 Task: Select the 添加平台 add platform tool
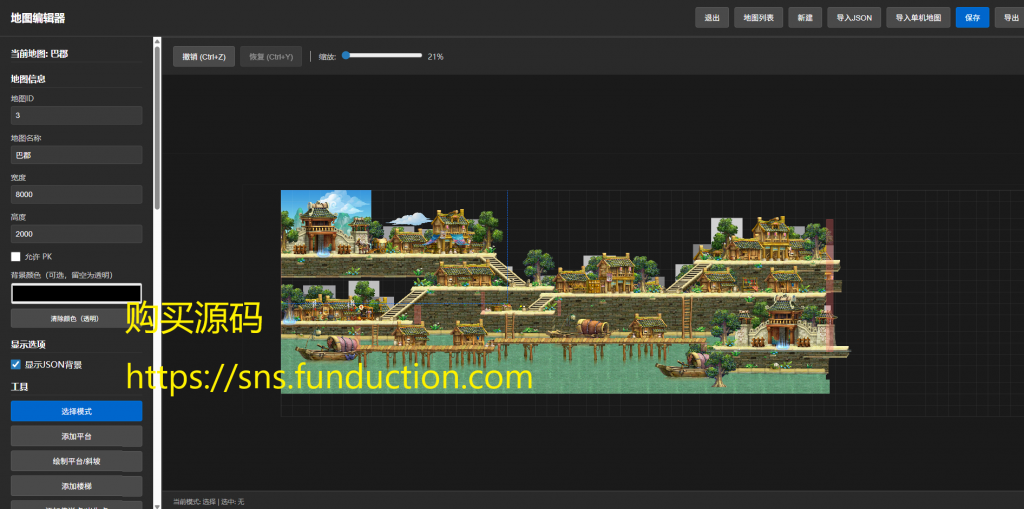(x=76, y=436)
